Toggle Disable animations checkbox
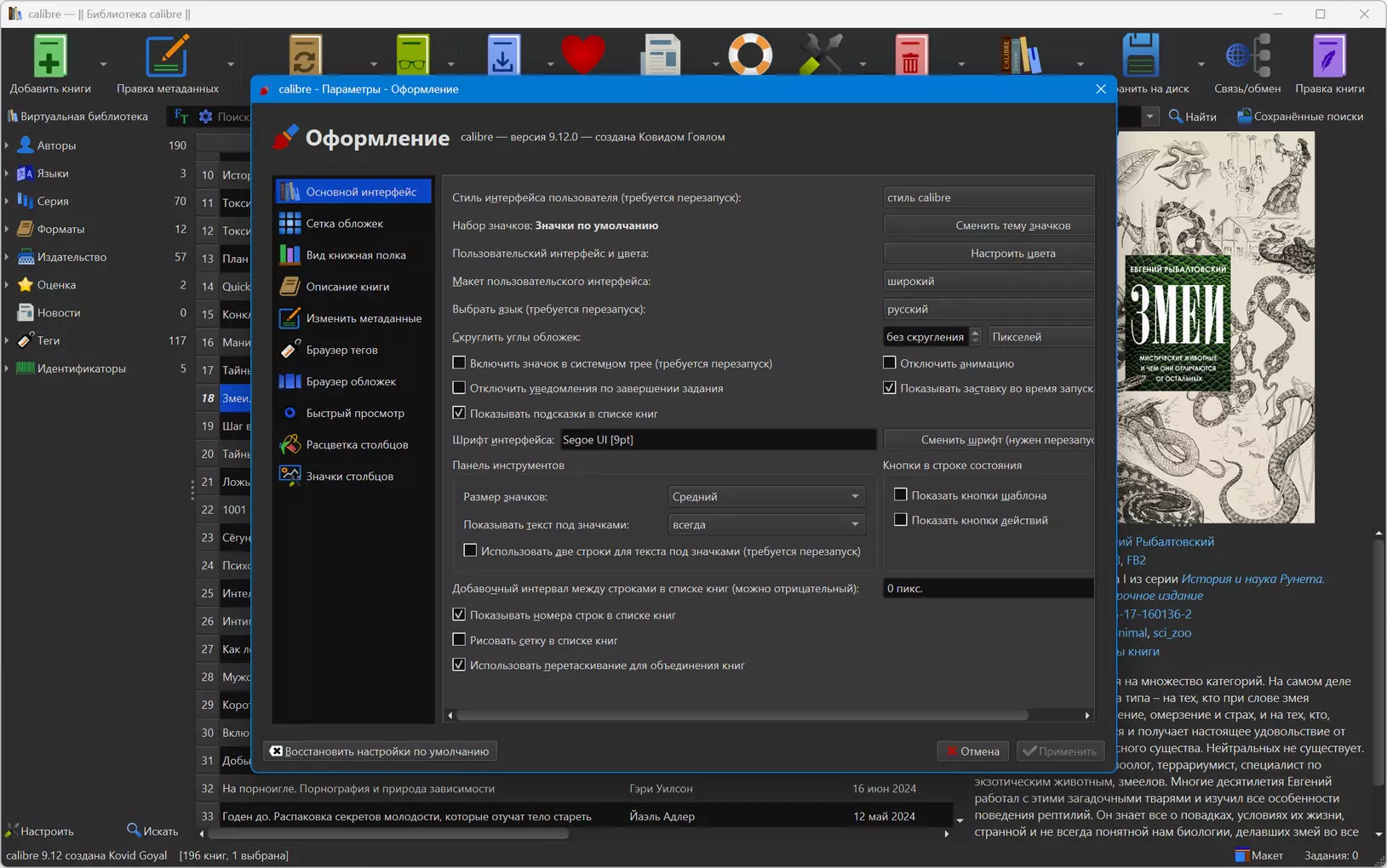Image resolution: width=1387 pixels, height=868 pixels. 890,363
